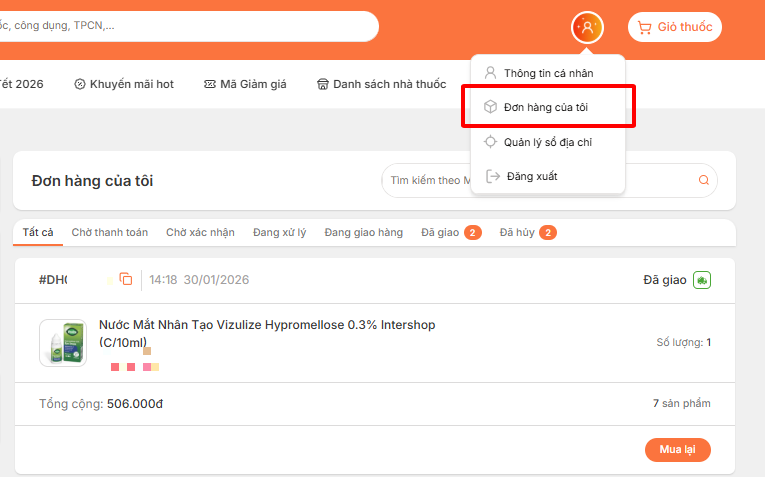Select Thông tin cá nhân menu item
Screen dimensions: 765x477
[x=549, y=73]
